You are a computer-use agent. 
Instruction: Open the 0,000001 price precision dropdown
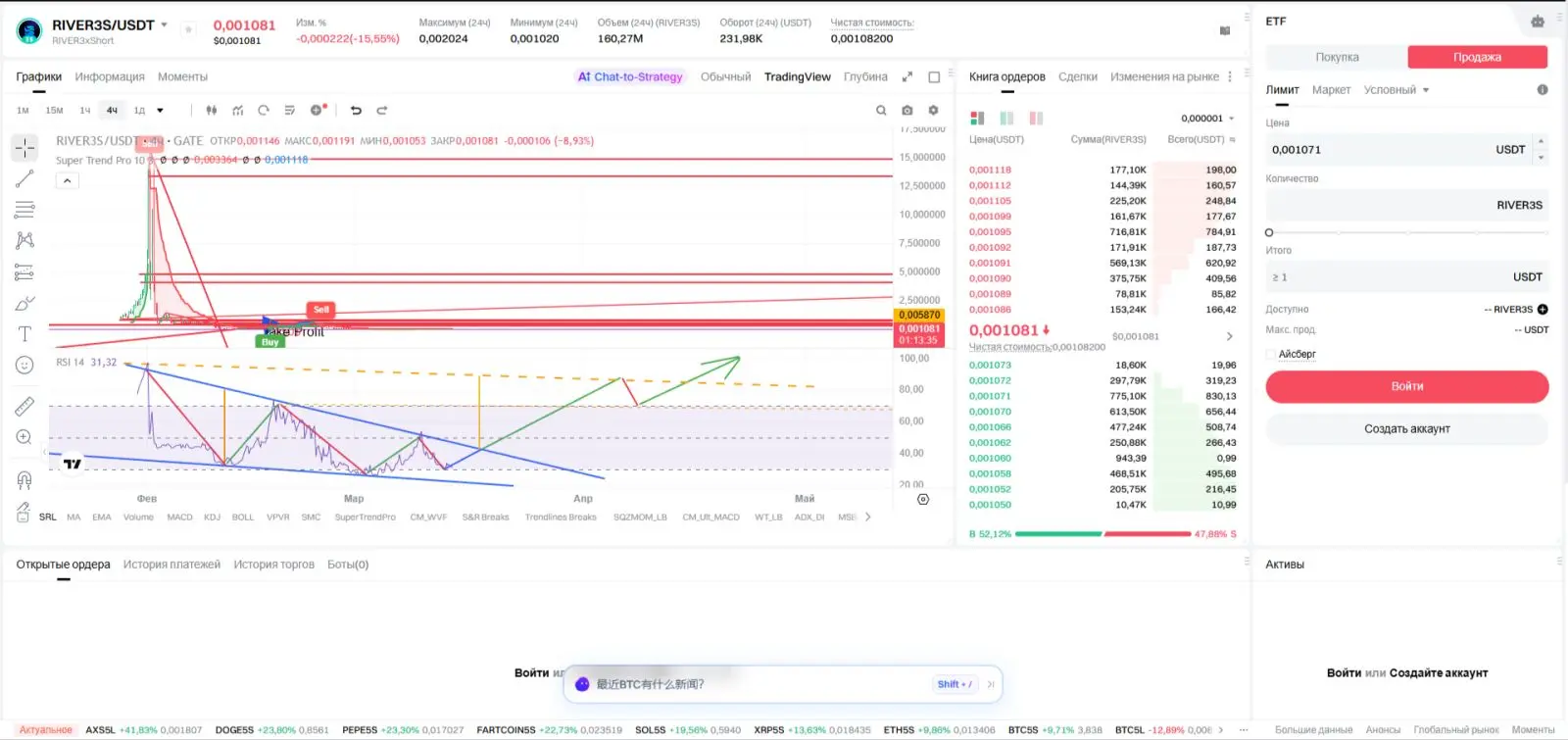(1207, 119)
